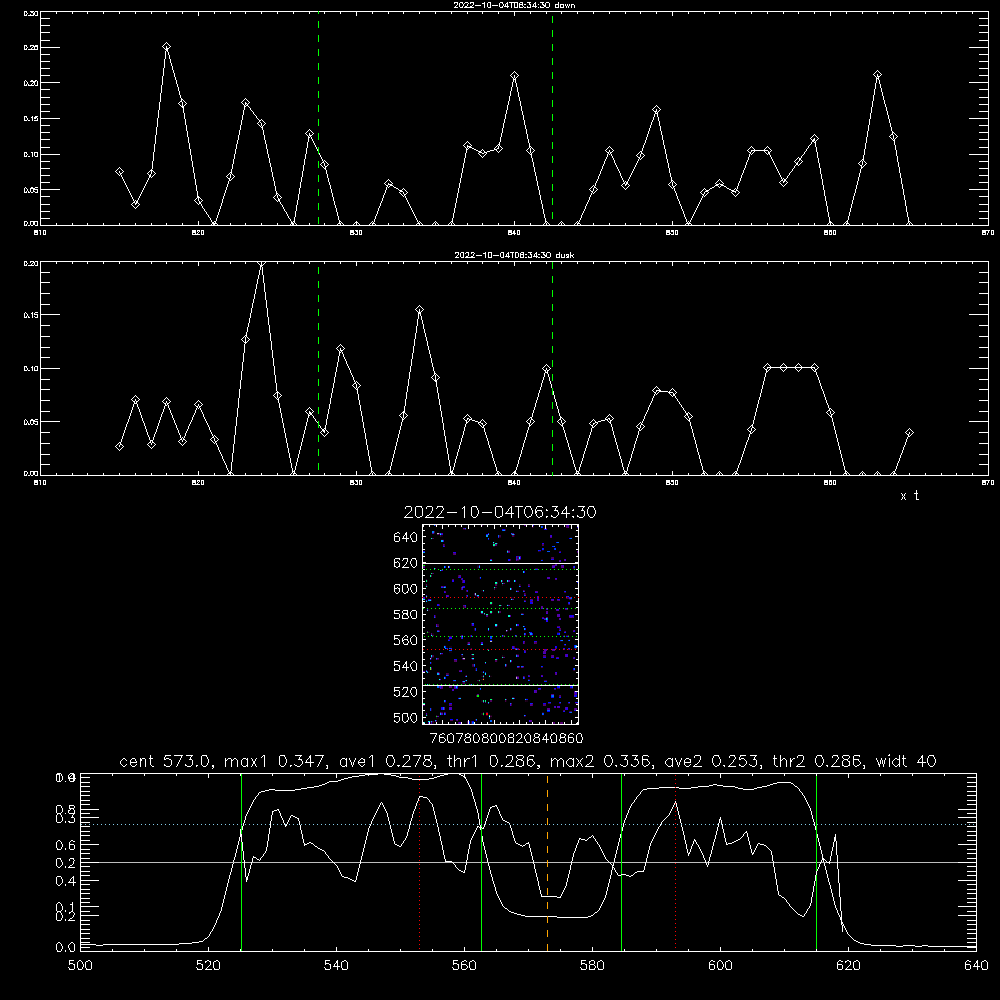Click the '640' x-axis label of the bottom plot
1000x1000 pixels.
(x=976, y=966)
